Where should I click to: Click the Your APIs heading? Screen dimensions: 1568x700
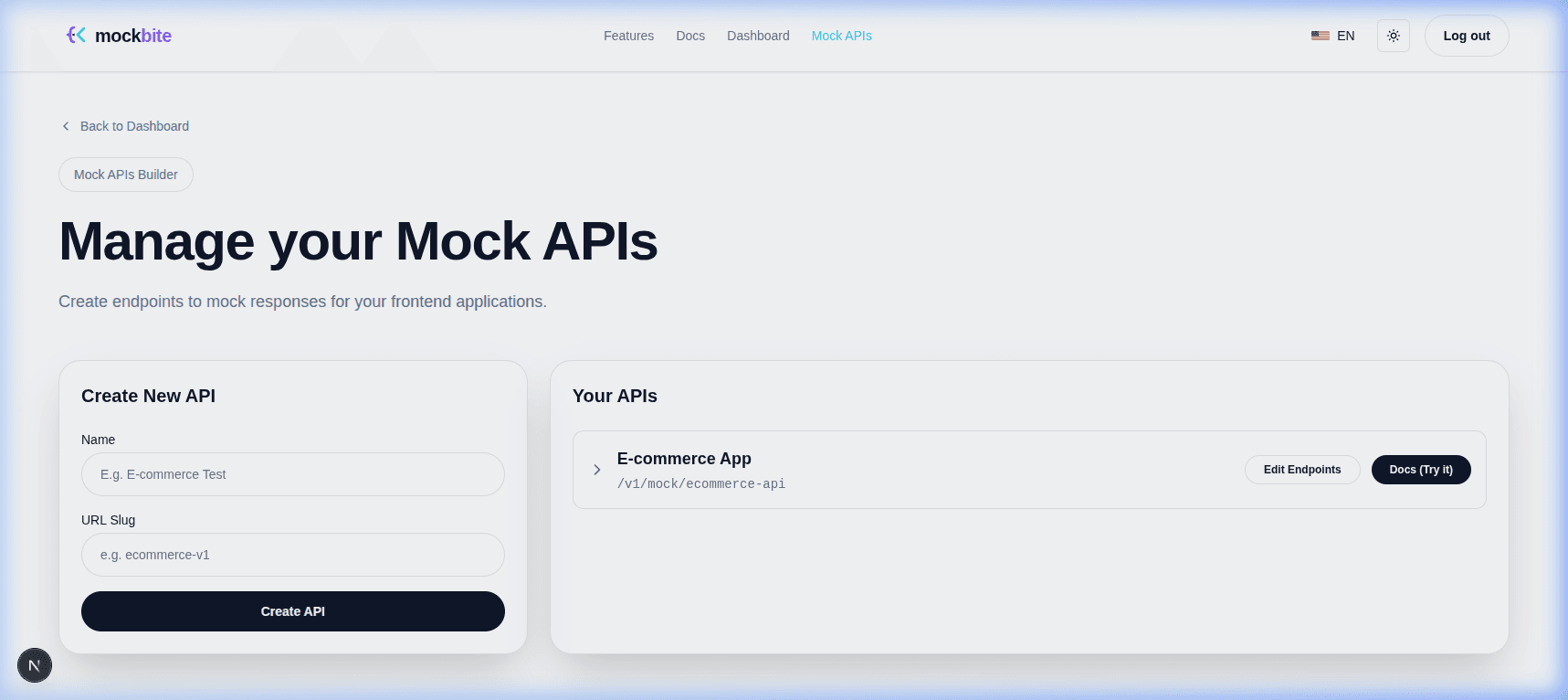(x=615, y=396)
